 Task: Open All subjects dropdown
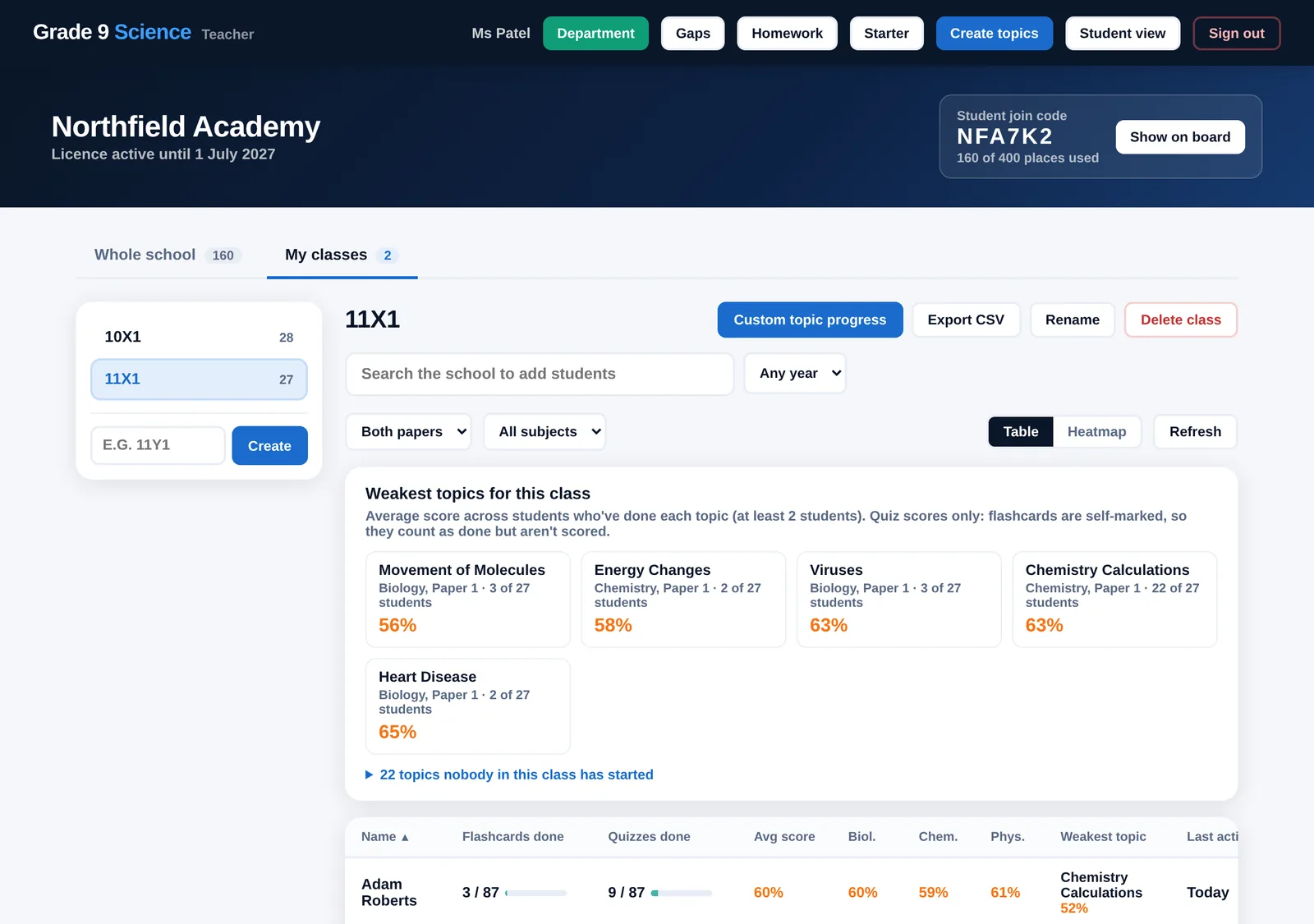[544, 432]
